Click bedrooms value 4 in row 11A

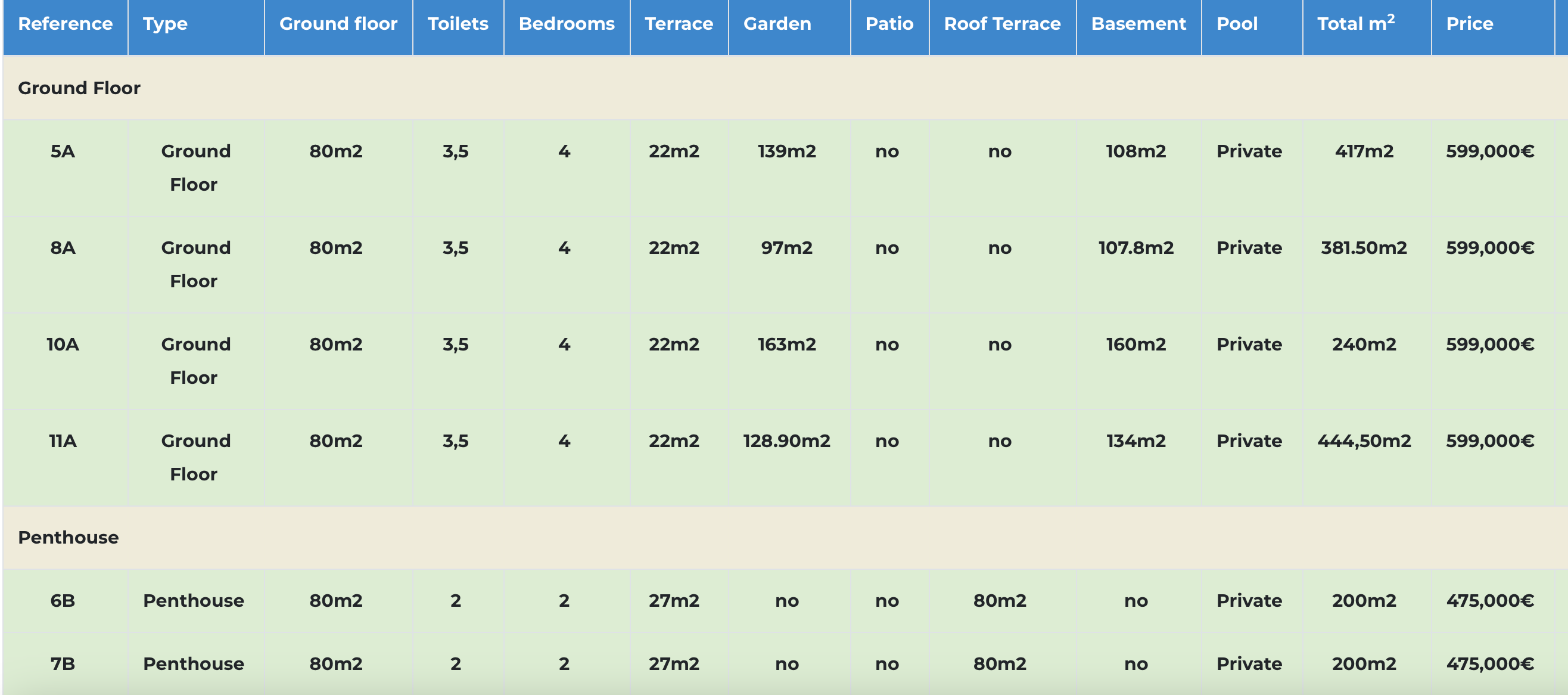[x=564, y=441]
